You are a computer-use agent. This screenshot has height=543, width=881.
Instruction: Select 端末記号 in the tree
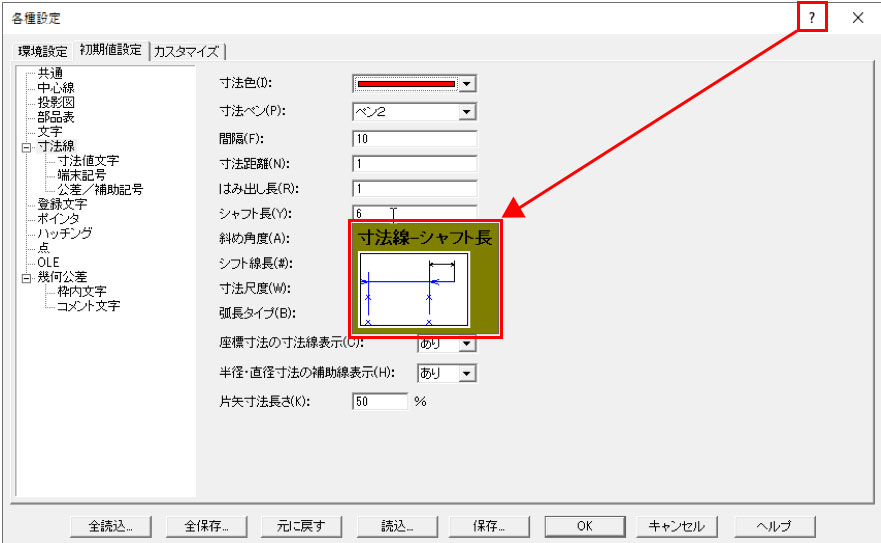coord(82,174)
